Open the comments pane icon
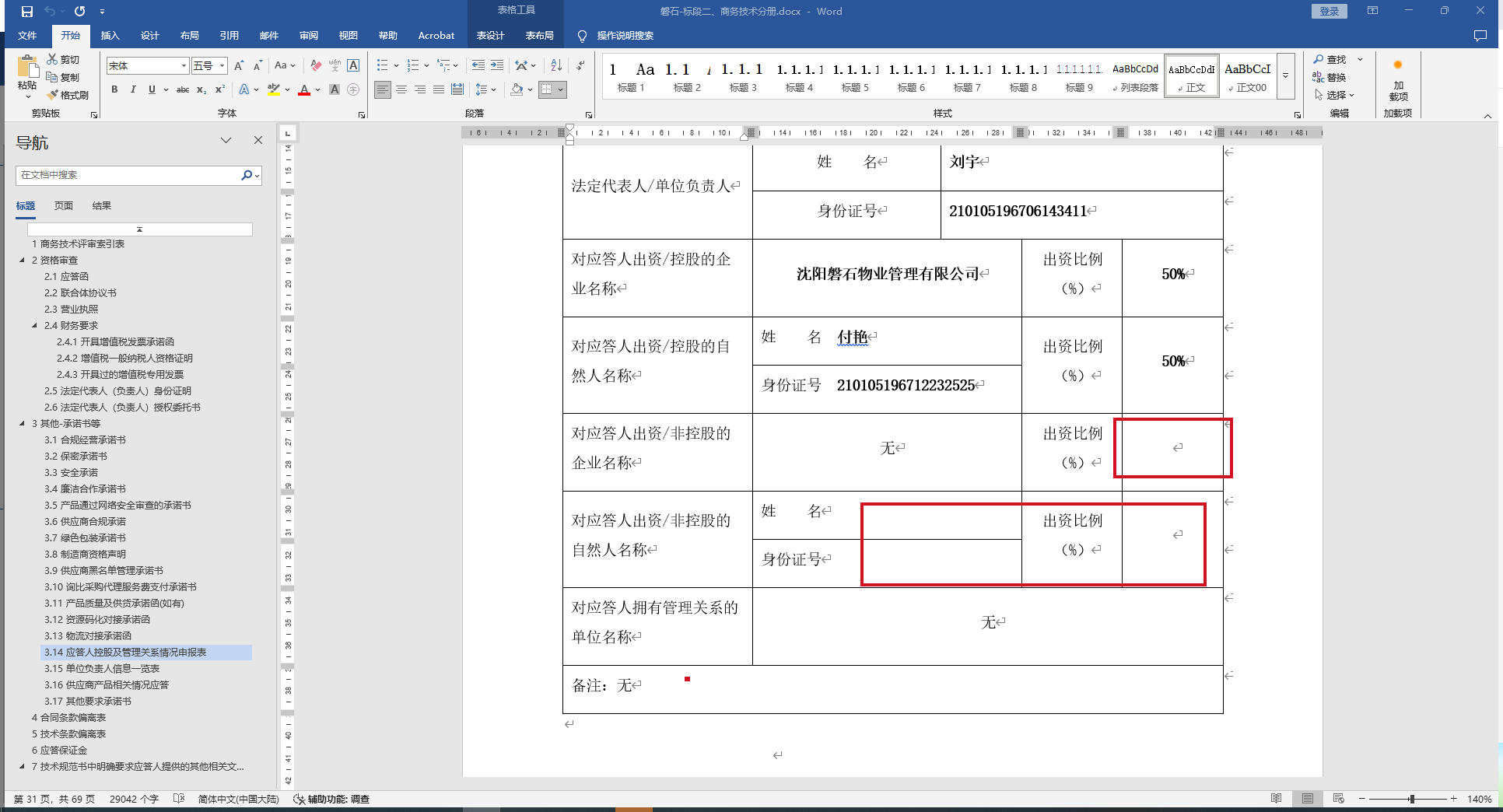Image resolution: width=1503 pixels, height=812 pixels. pos(1480,36)
